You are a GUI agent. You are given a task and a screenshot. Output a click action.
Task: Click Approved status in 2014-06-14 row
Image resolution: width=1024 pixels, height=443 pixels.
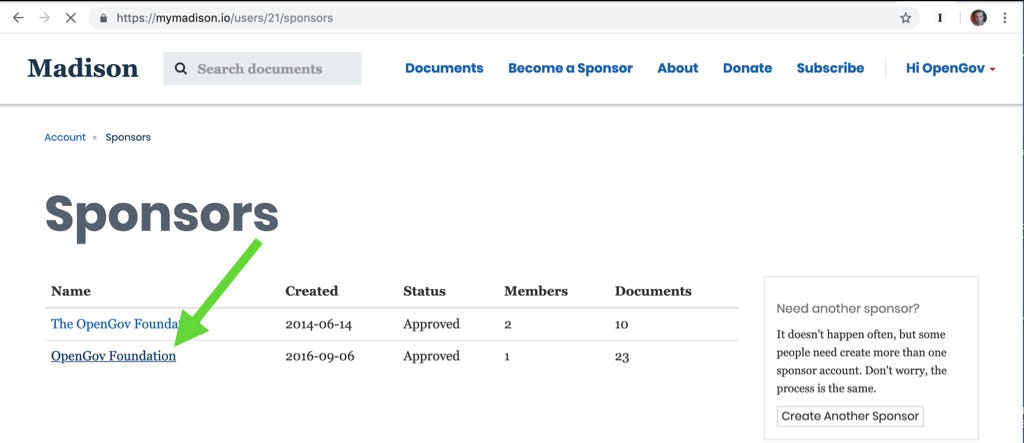(431, 324)
